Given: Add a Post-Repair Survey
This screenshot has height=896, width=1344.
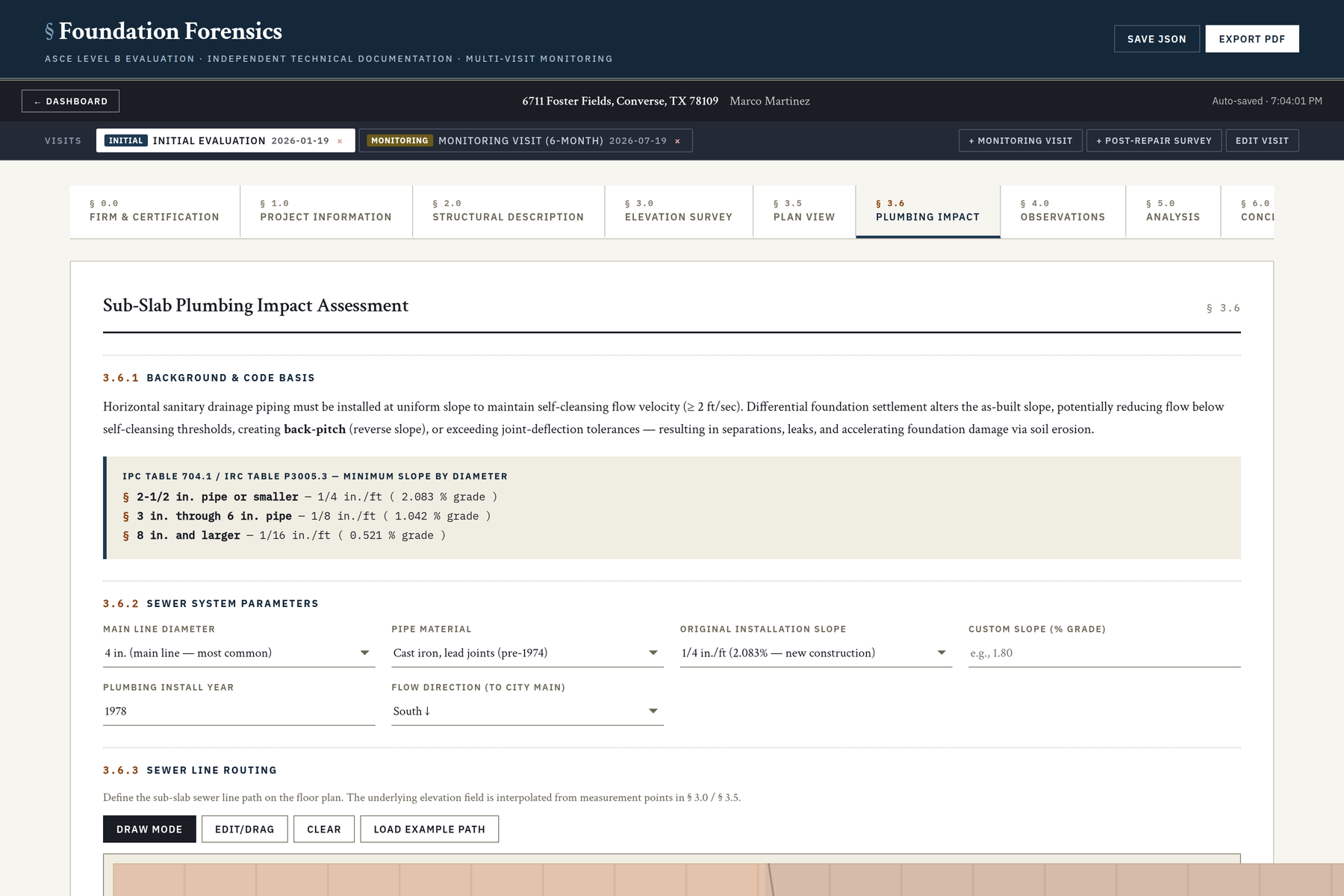Looking at the screenshot, I should [x=1154, y=140].
